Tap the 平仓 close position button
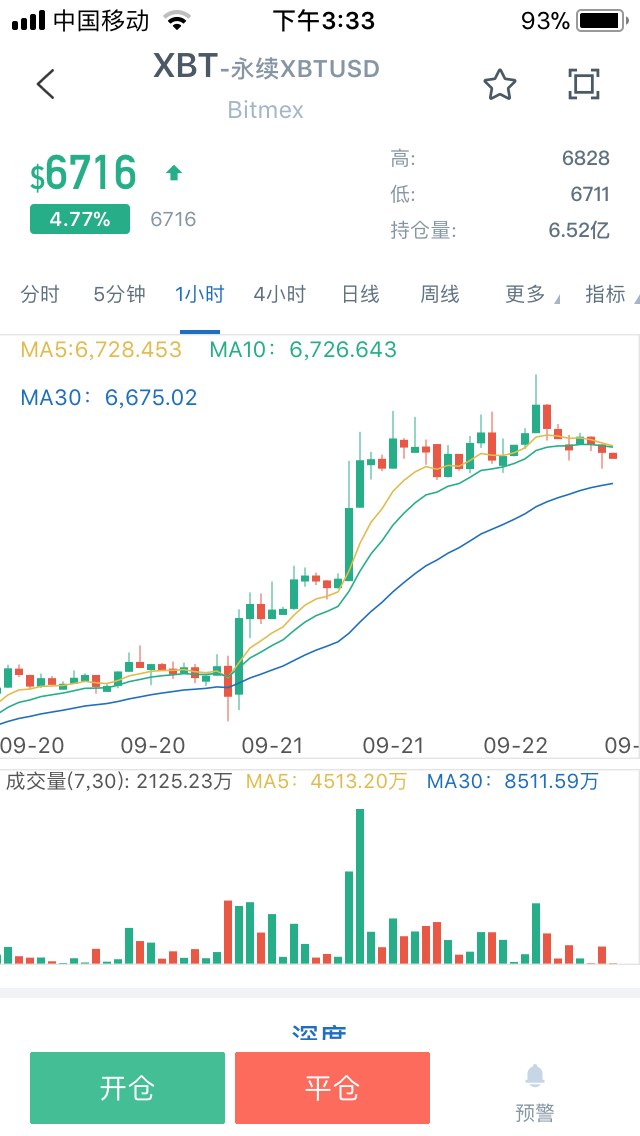Image resolution: width=640 pixels, height=1136 pixels. point(331,1088)
